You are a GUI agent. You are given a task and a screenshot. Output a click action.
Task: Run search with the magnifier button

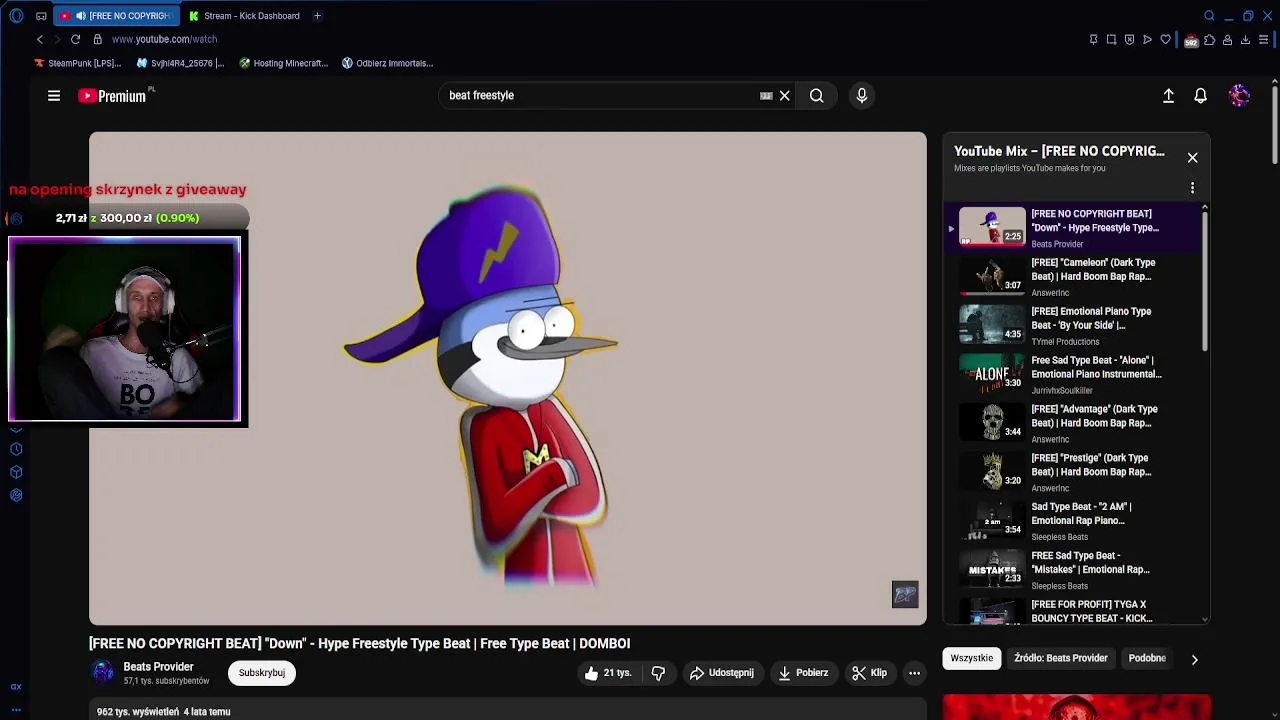(817, 96)
